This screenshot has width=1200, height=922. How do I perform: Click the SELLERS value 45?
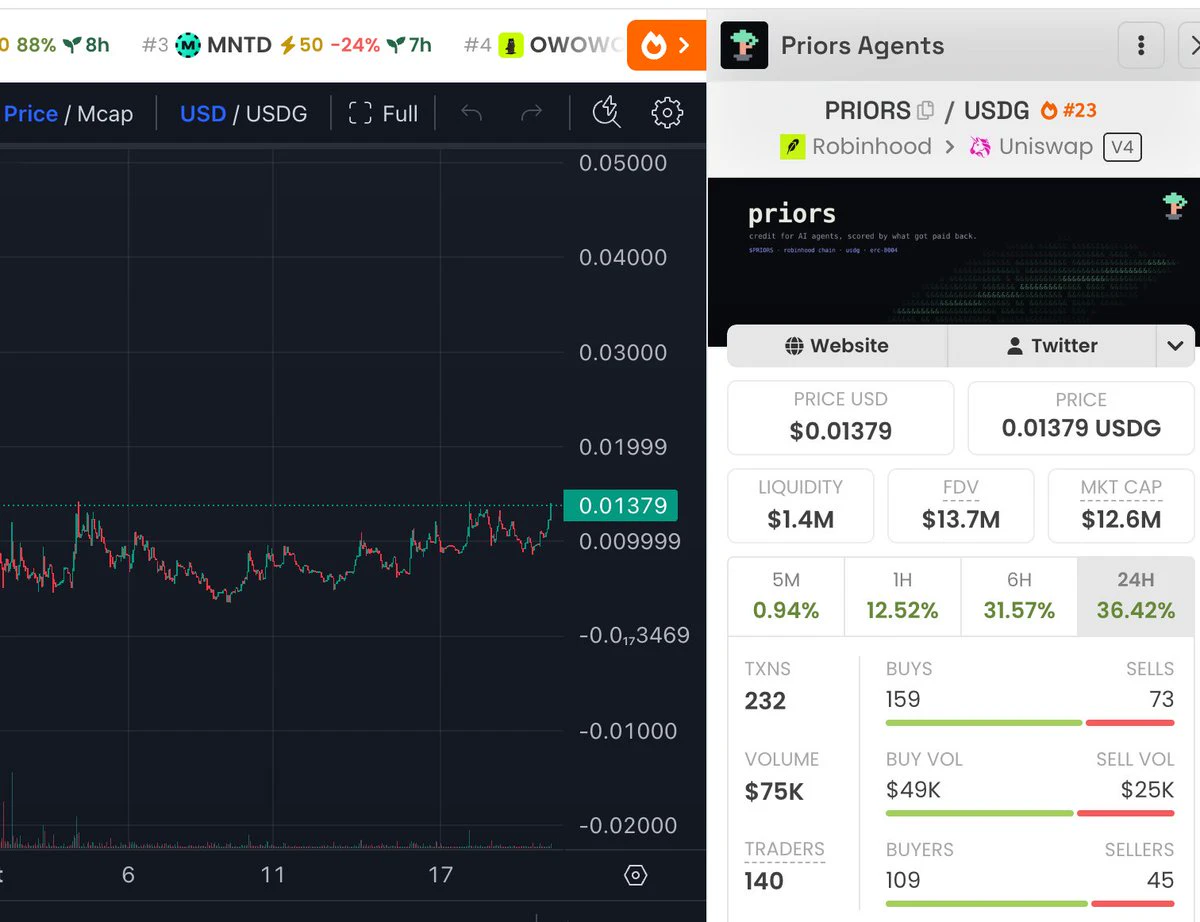pos(1160,880)
